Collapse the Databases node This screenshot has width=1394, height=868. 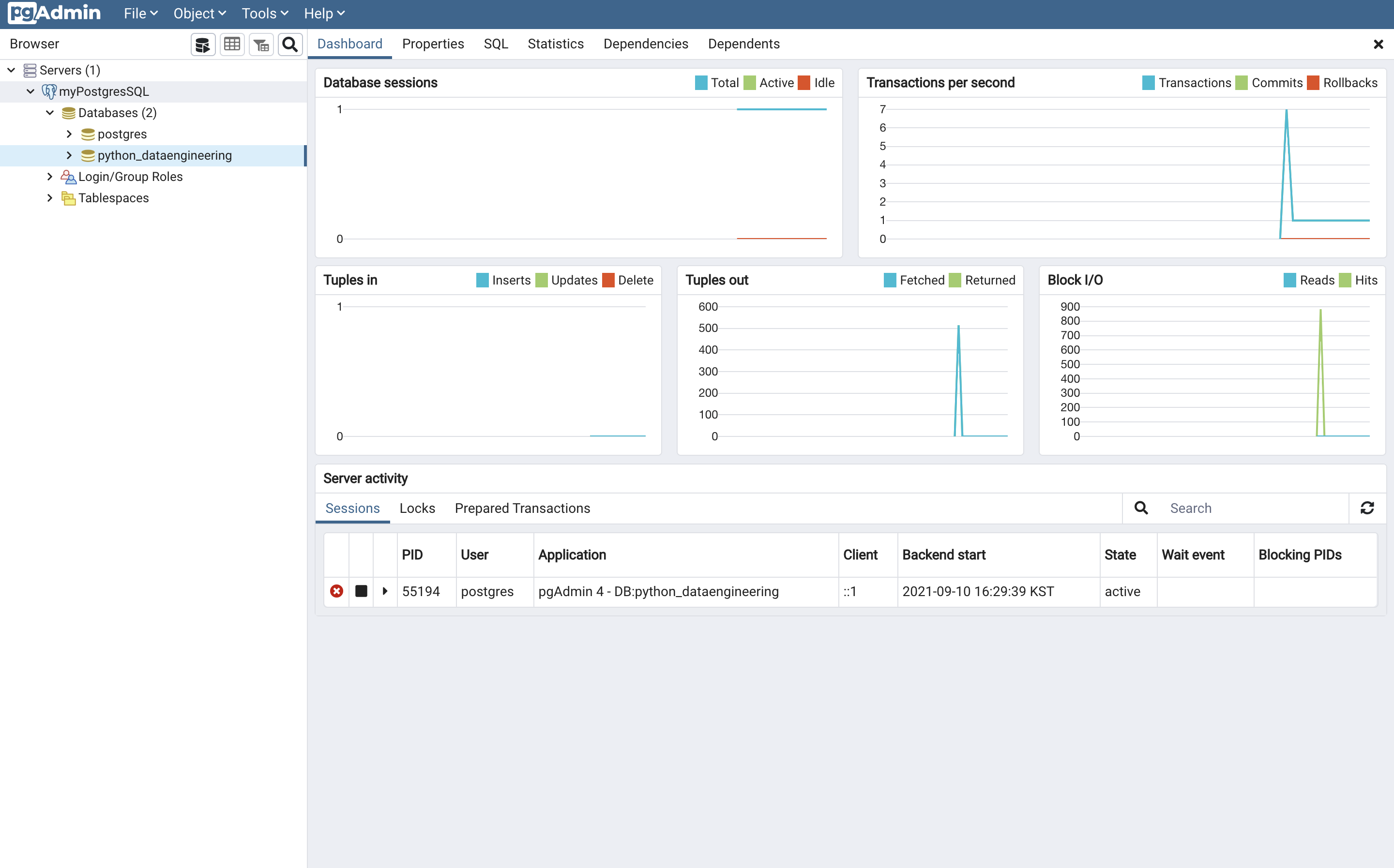click(50, 113)
